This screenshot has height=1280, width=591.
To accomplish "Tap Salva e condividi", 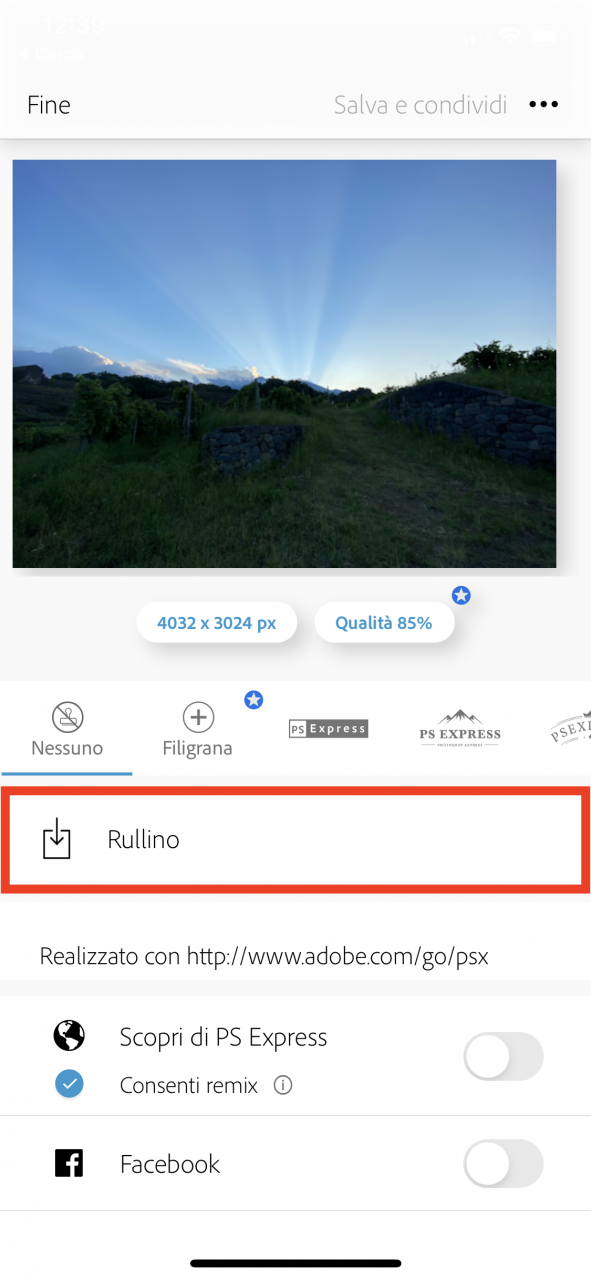I will [420, 105].
